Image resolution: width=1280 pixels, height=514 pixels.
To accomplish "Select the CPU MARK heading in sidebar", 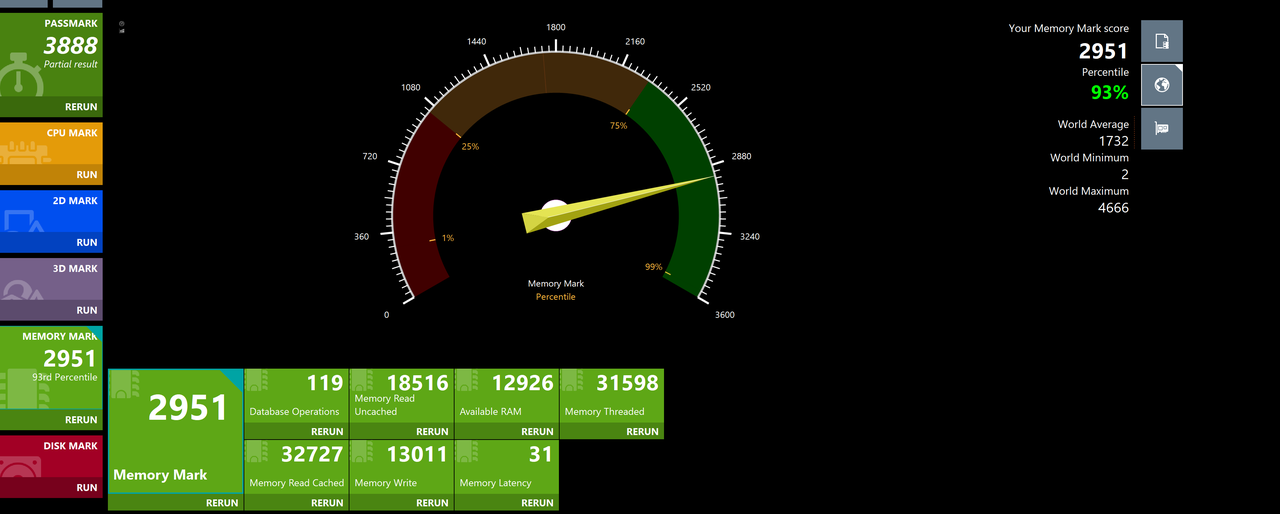I will (72, 133).
